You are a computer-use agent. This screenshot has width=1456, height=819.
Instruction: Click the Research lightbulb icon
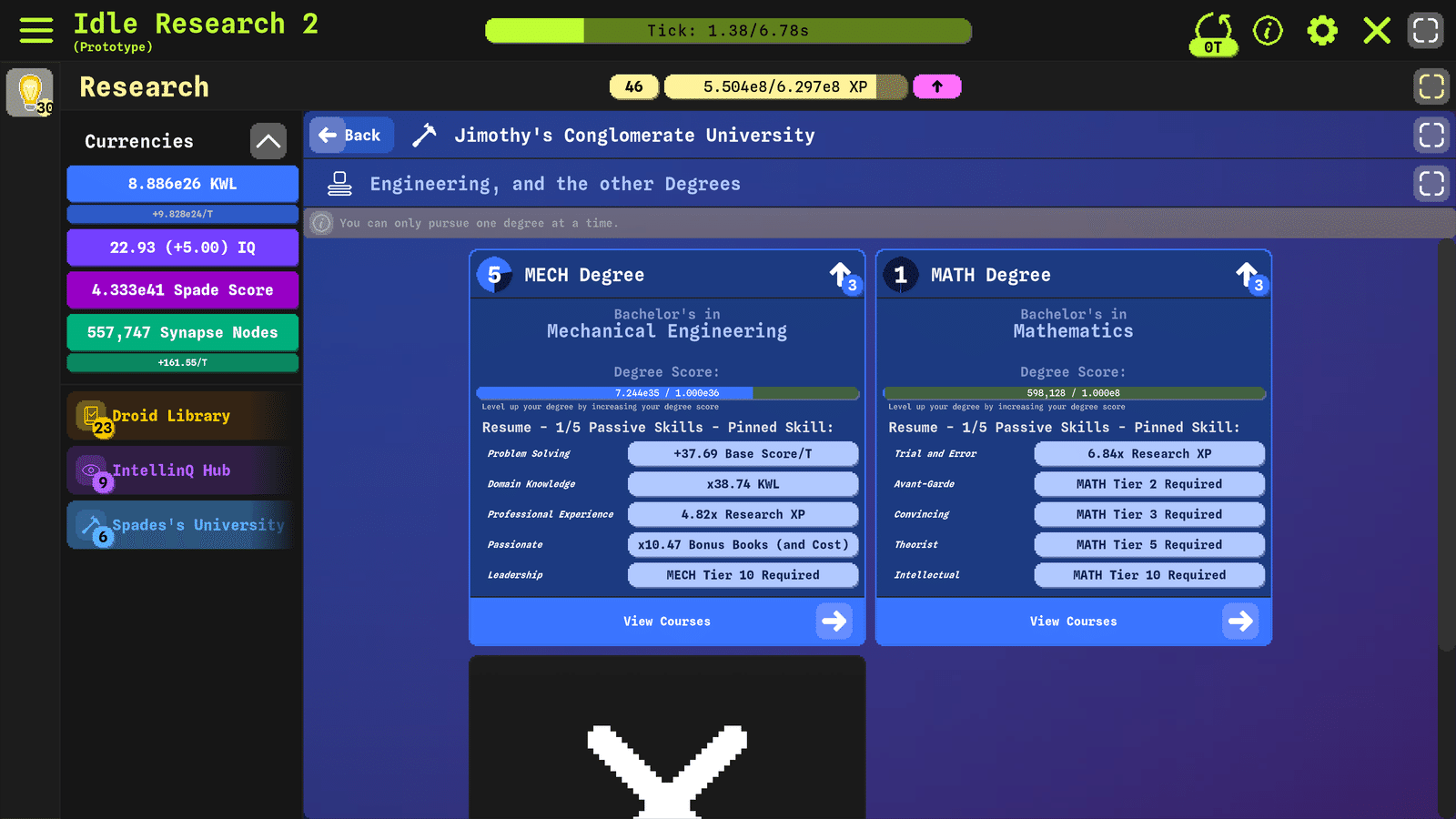tap(30, 92)
